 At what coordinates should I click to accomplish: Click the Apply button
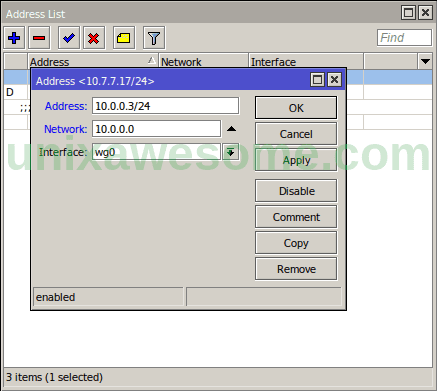pos(296,160)
